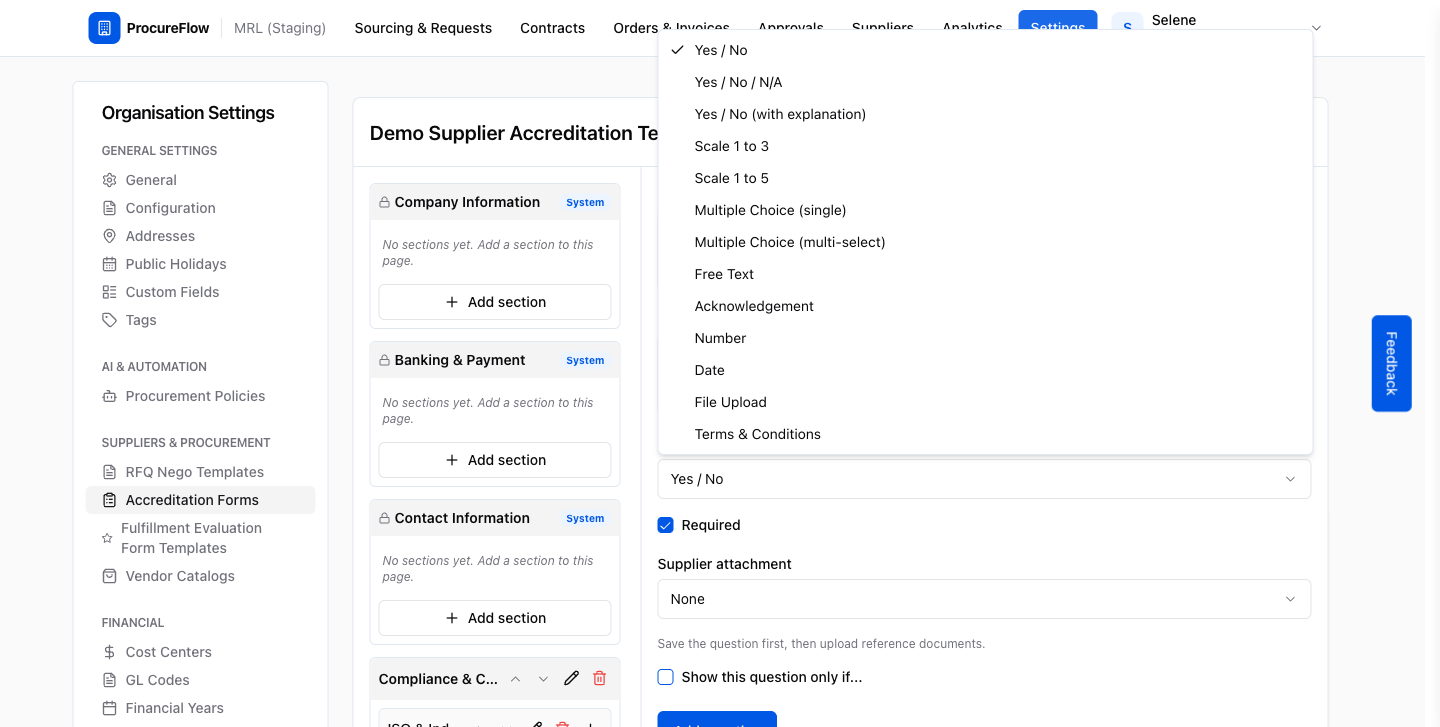Click the ProcureFlow logo icon

point(104,28)
